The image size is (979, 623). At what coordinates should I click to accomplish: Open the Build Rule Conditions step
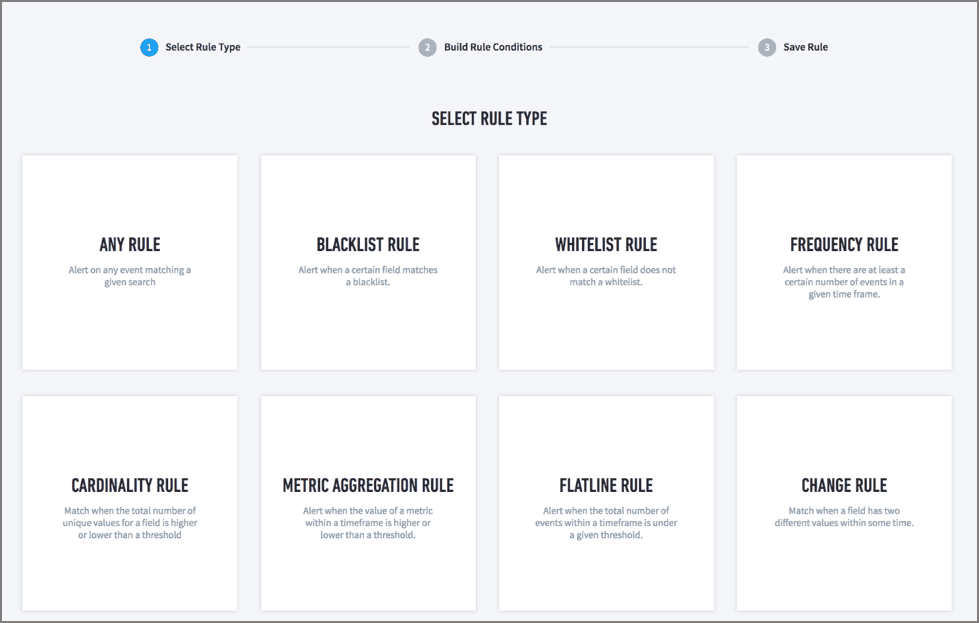(492, 47)
